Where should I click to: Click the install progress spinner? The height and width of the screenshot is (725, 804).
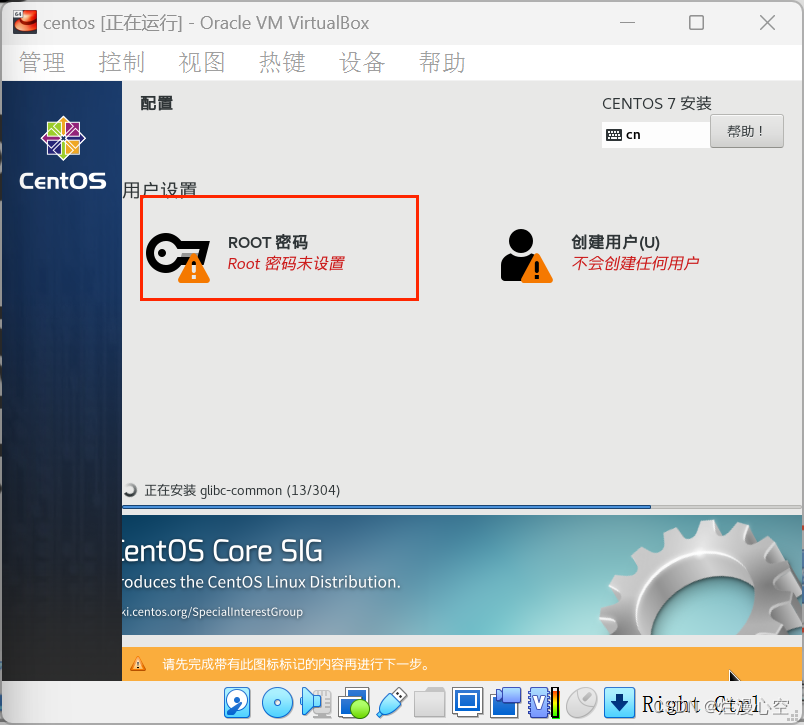(x=130, y=490)
